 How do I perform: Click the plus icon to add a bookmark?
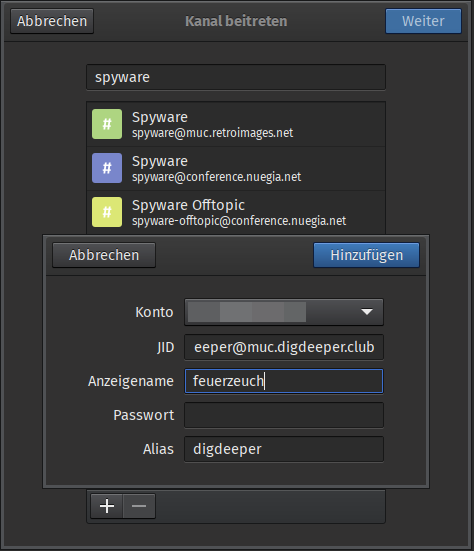pyautogui.click(x=107, y=506)
